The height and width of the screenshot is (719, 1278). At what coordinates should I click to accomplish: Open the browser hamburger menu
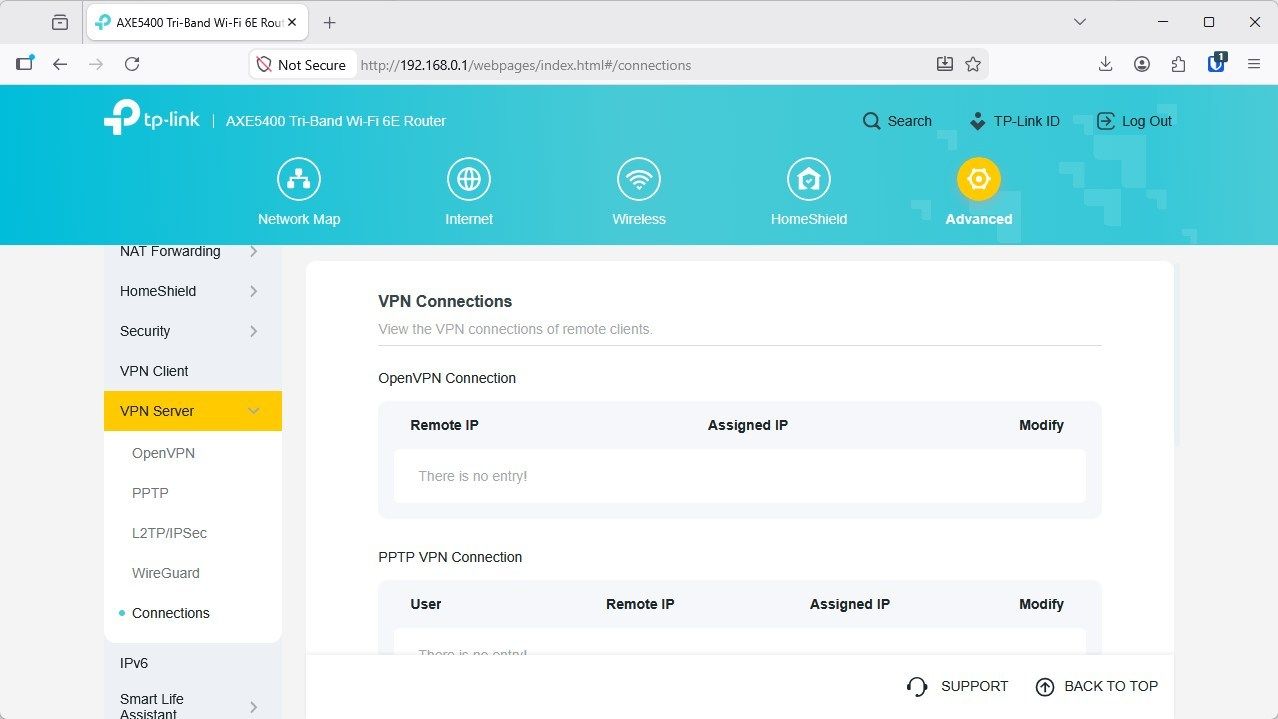tap(1254, 64)
